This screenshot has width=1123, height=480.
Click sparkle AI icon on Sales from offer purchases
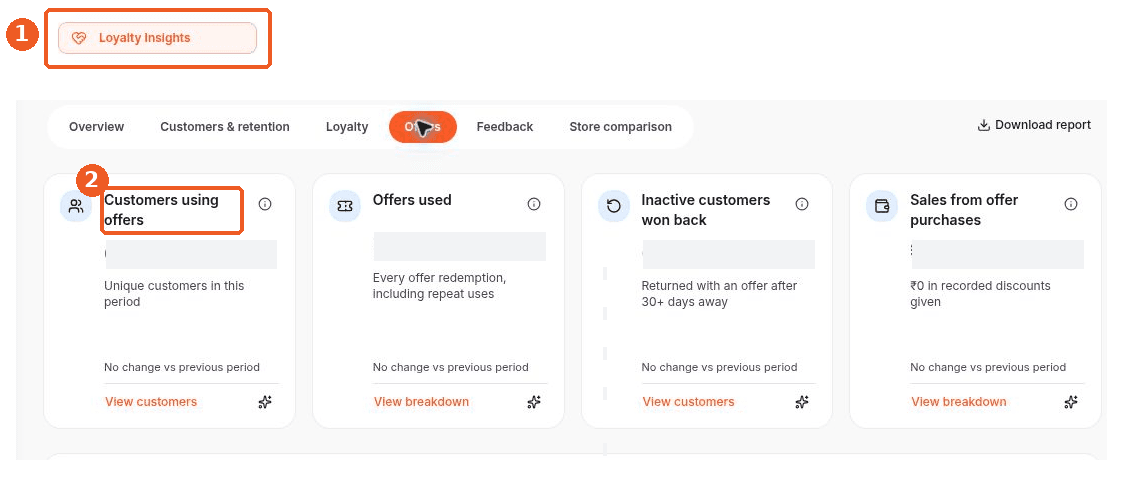1071,402
